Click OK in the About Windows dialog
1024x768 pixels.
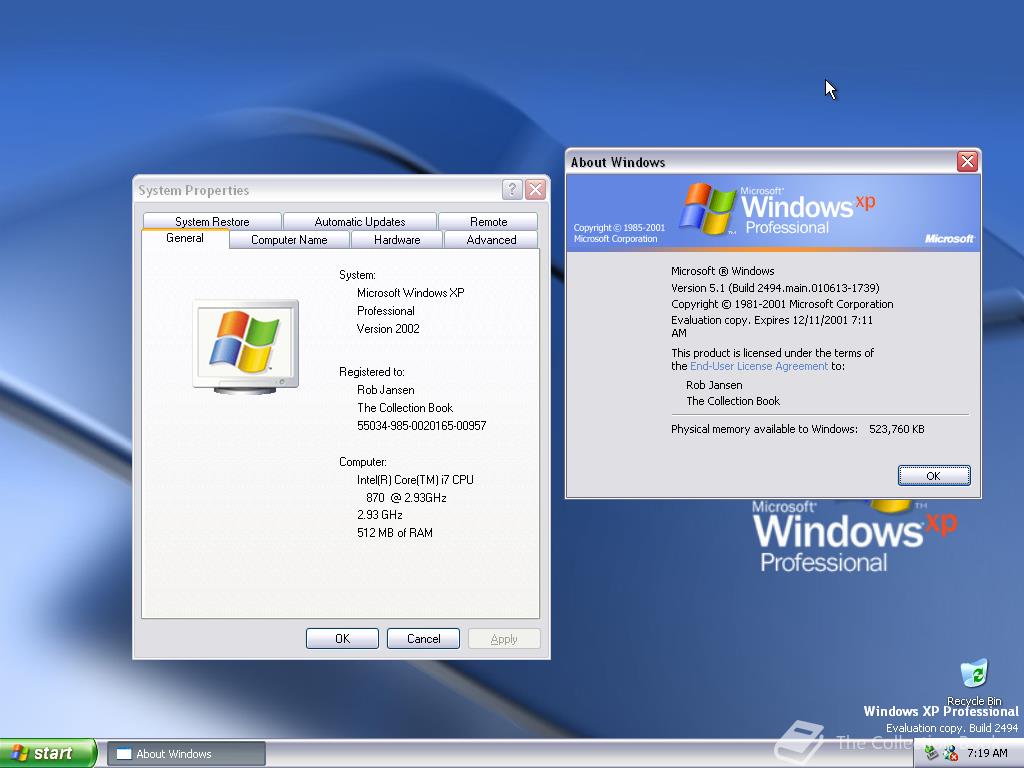click(934, 475)
